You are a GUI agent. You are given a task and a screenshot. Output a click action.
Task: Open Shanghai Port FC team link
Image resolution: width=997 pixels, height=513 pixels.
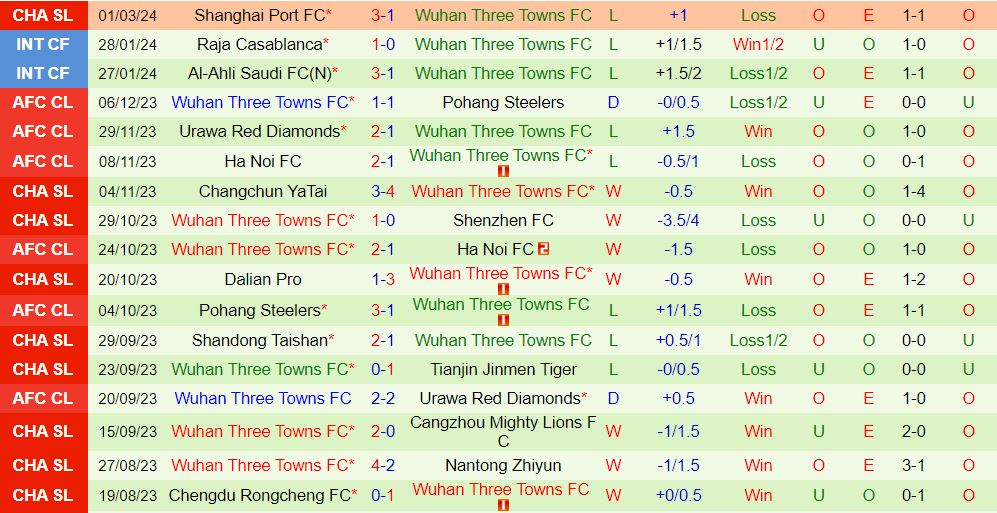point(259,15)
